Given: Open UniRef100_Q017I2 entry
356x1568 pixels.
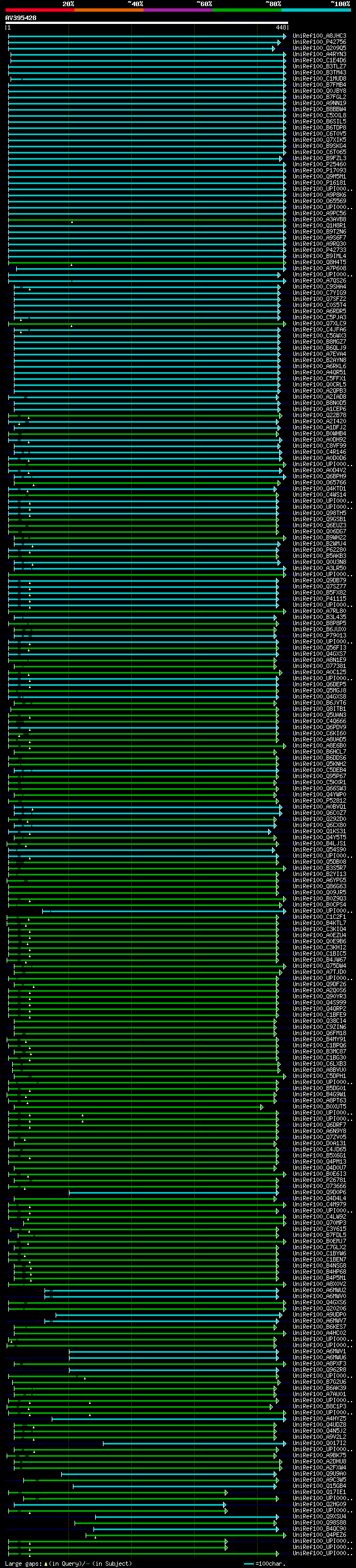Looking at the screenshot, I should tap(319, 1444).
